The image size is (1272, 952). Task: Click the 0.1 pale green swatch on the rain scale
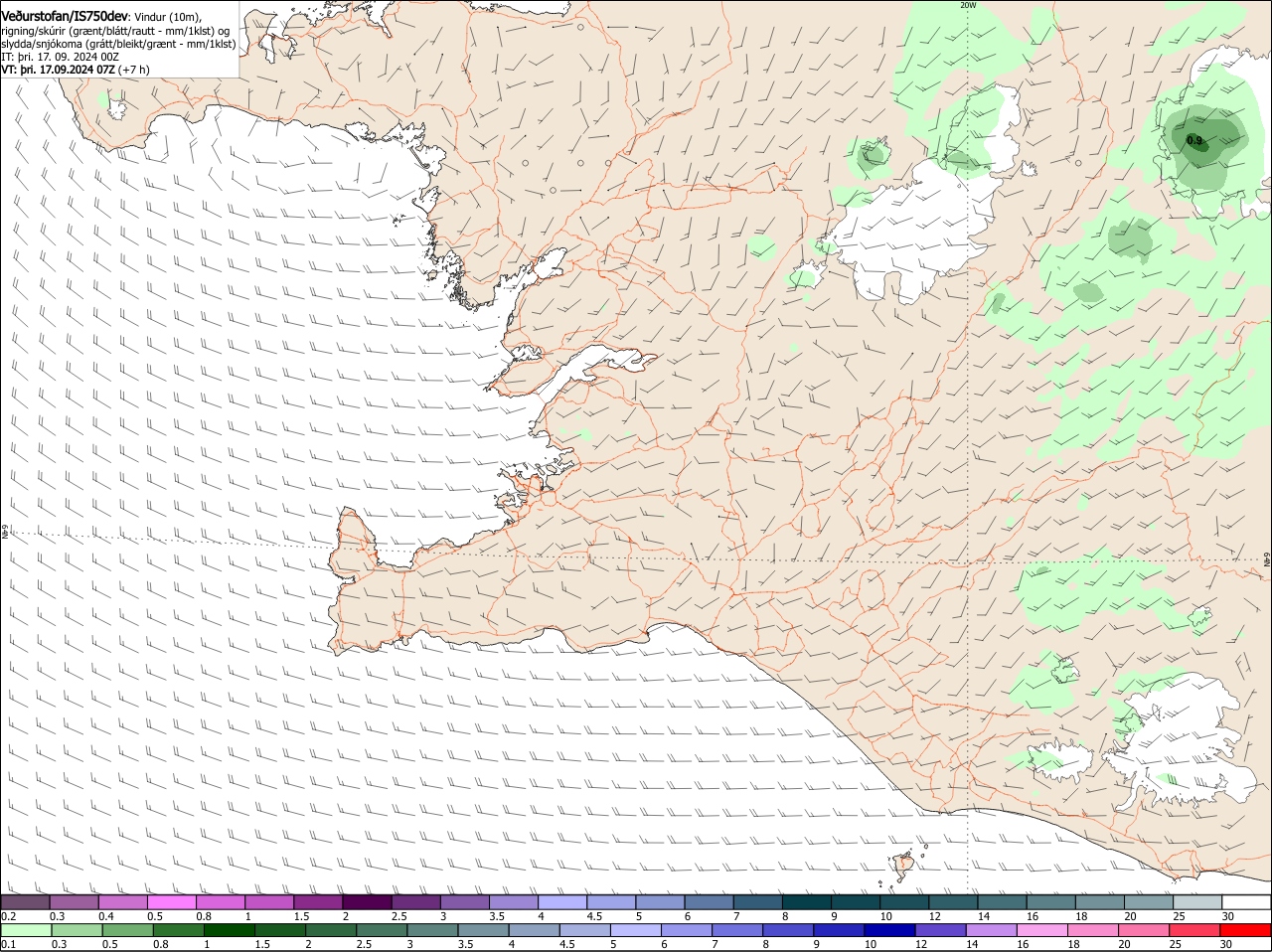tap(26, 930)
